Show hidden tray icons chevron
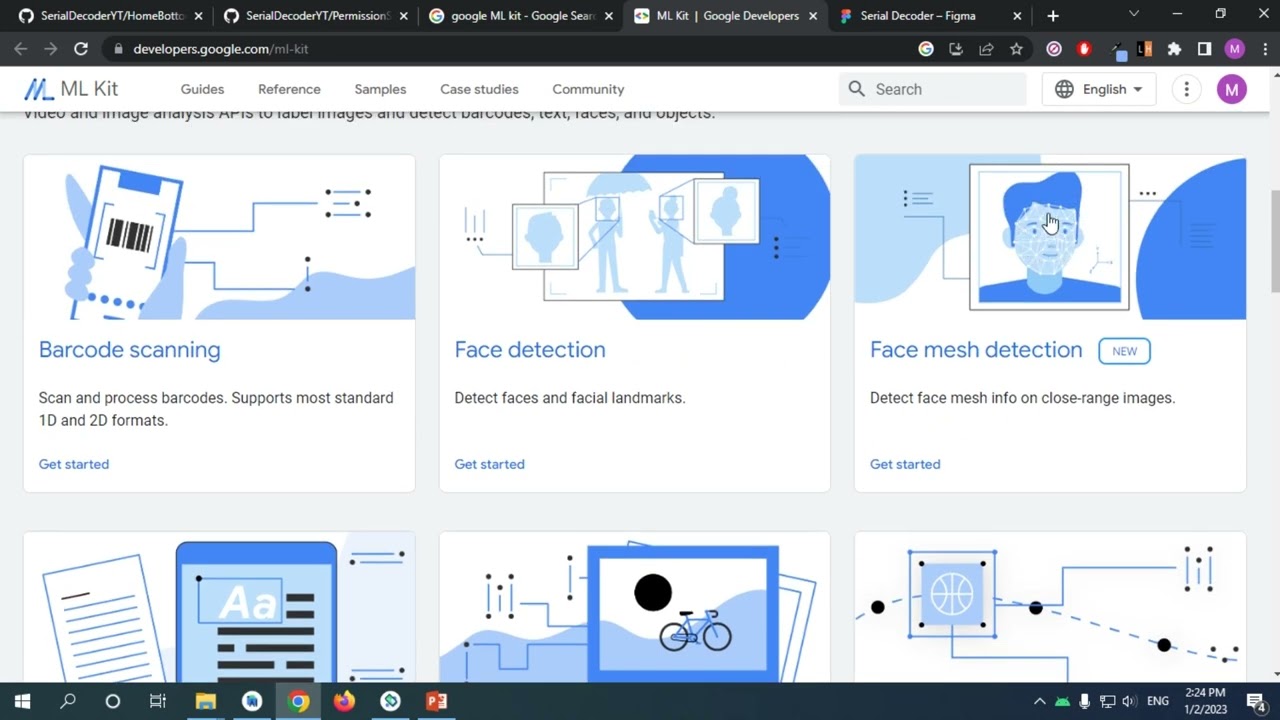Screen dimensions: 1280x720 coord(1039,701)
